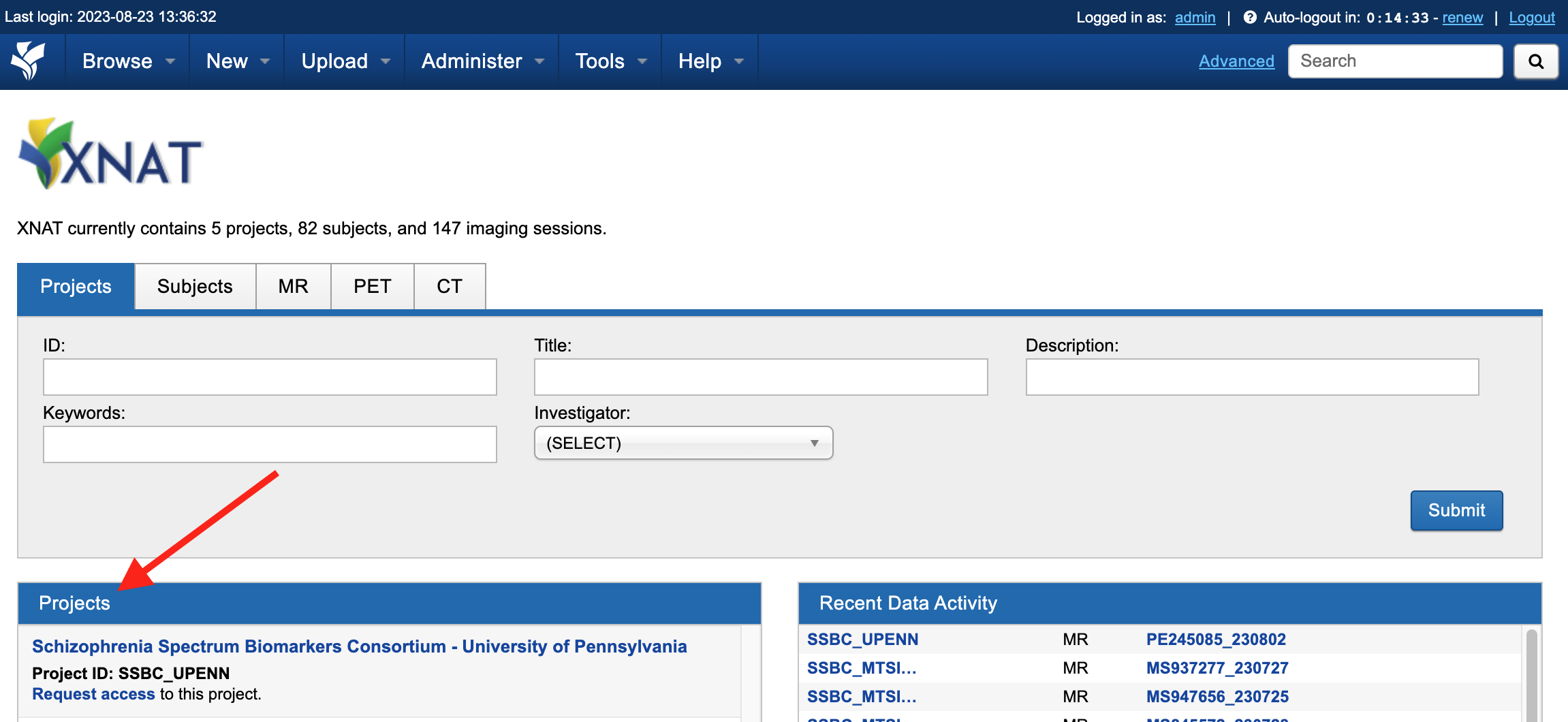Select the CT tab
1568x722 pixels.
coord(450,286)
